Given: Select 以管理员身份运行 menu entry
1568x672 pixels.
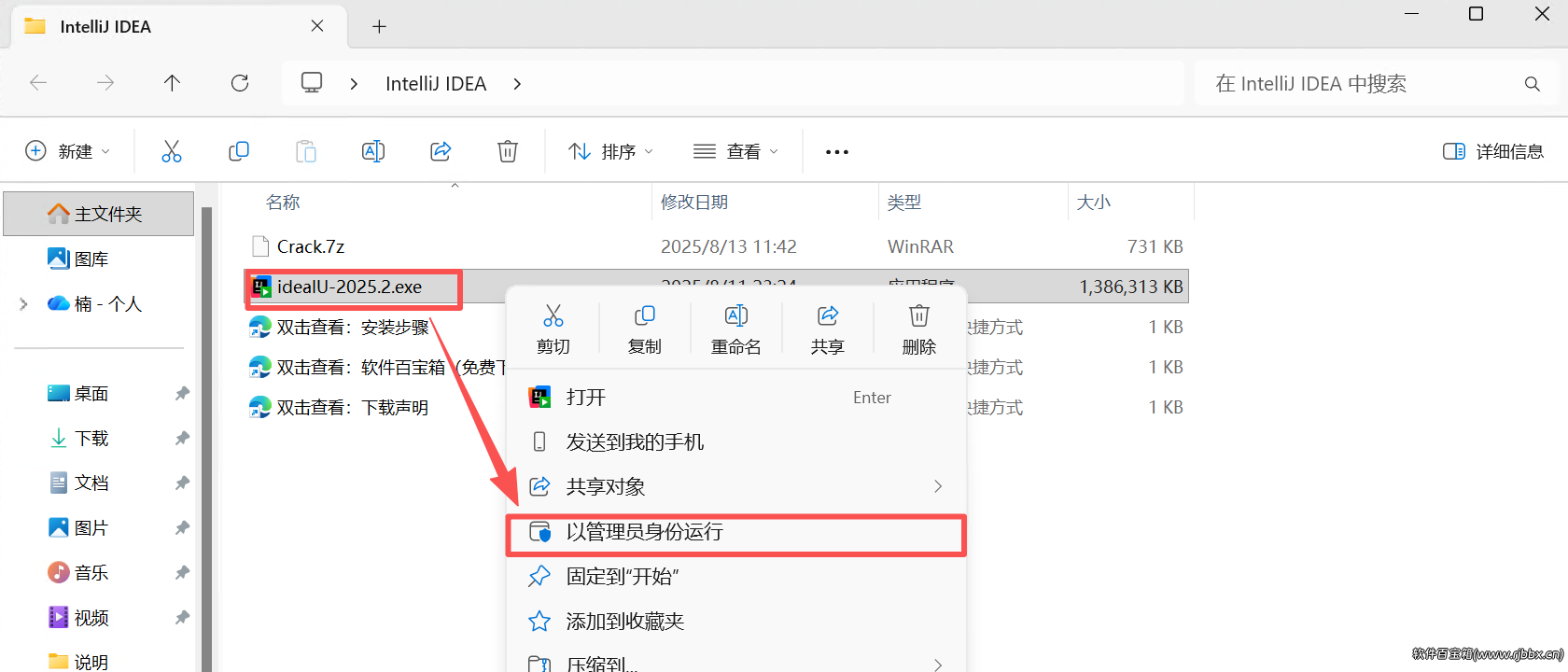Looking at the screenshot, I should pos(735,532).
